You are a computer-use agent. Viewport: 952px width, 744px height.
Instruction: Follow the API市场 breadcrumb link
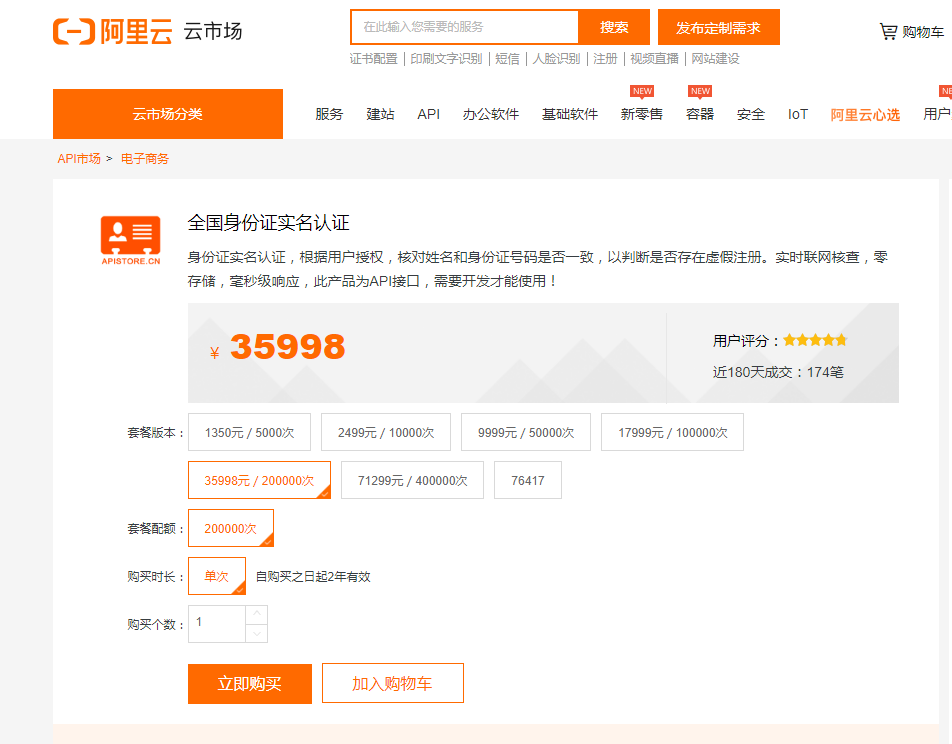tap(79, 159)
